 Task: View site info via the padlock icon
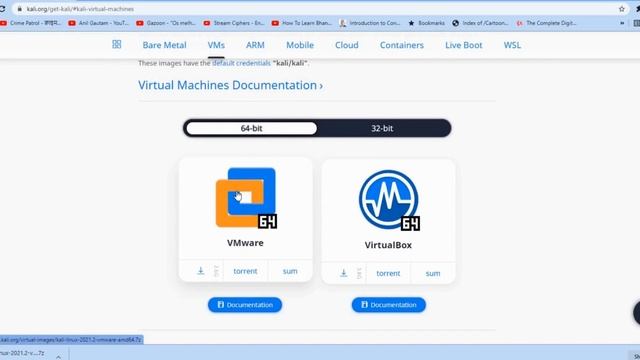tap(20, 9)
